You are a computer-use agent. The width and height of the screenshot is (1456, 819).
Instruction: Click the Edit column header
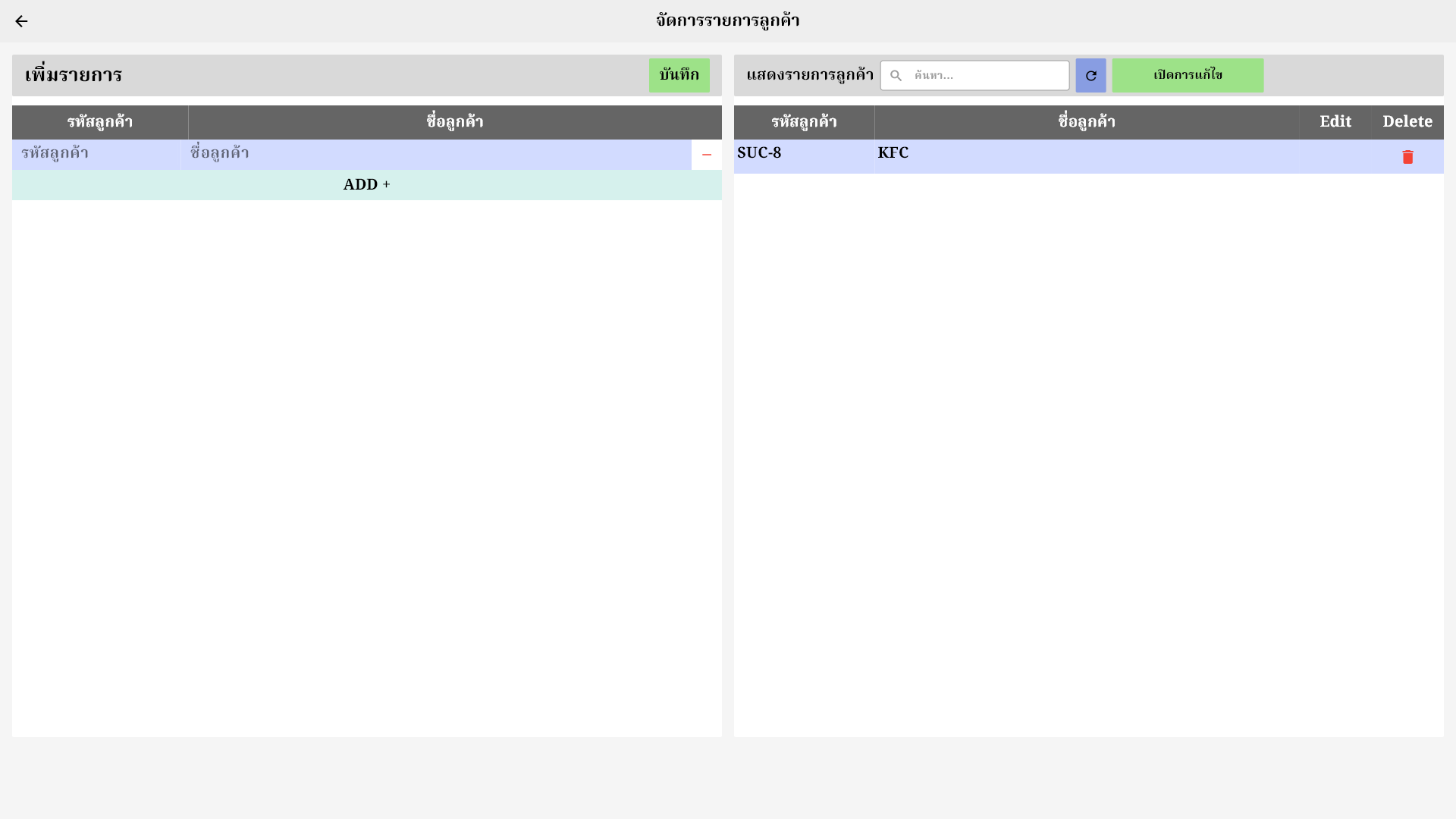pos(1335,122)
